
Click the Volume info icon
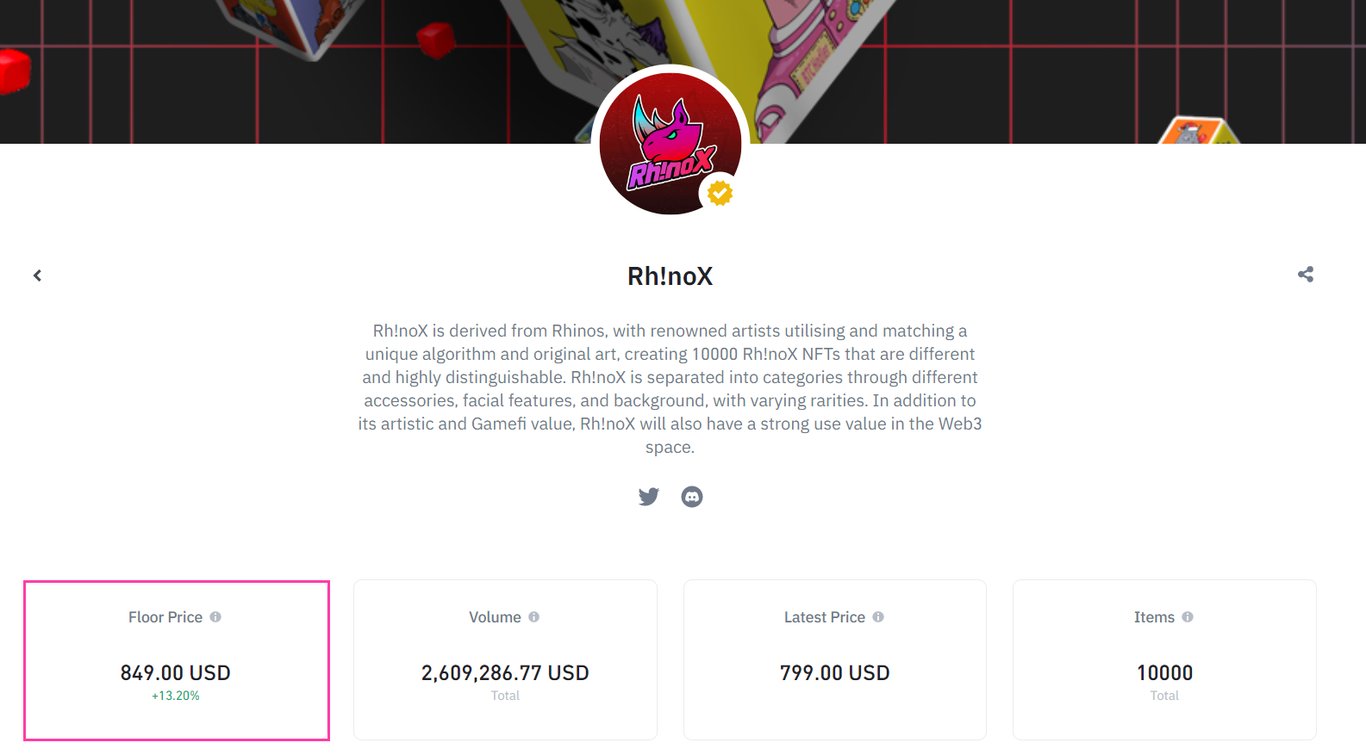pos(534,617)
